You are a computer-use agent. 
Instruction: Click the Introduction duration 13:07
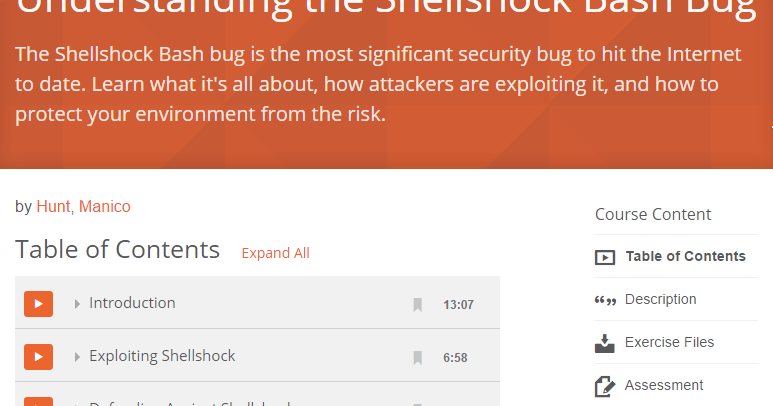coord(458,305)
